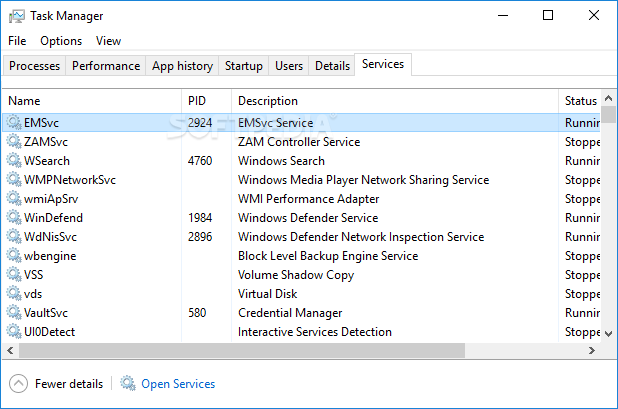This screenshot has height=409, width=618.
Task: Click the gear icon beside WSearch
Action: tap(14, 160)
